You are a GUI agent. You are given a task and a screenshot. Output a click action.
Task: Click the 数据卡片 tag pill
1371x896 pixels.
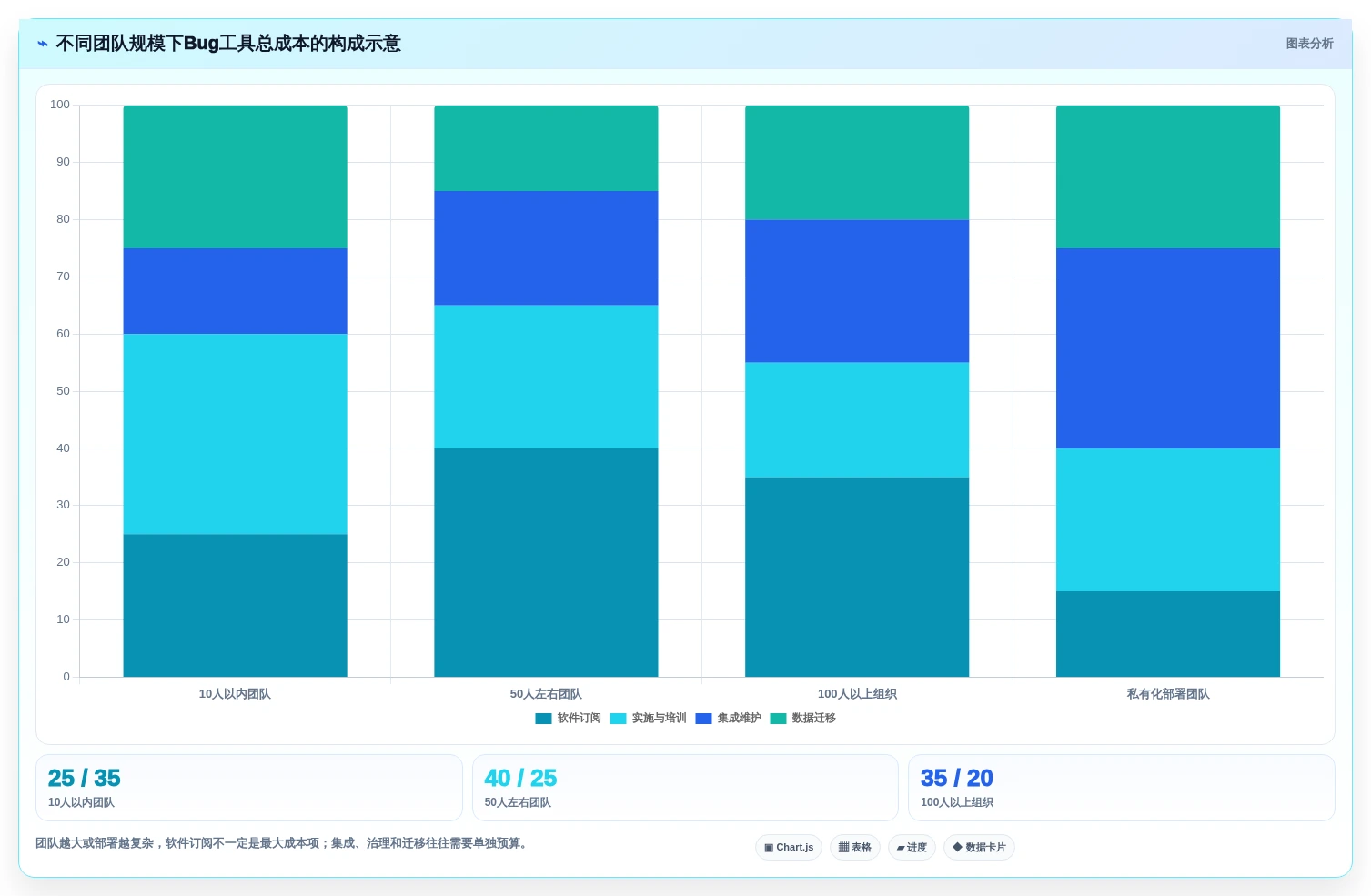pos(979,848)
